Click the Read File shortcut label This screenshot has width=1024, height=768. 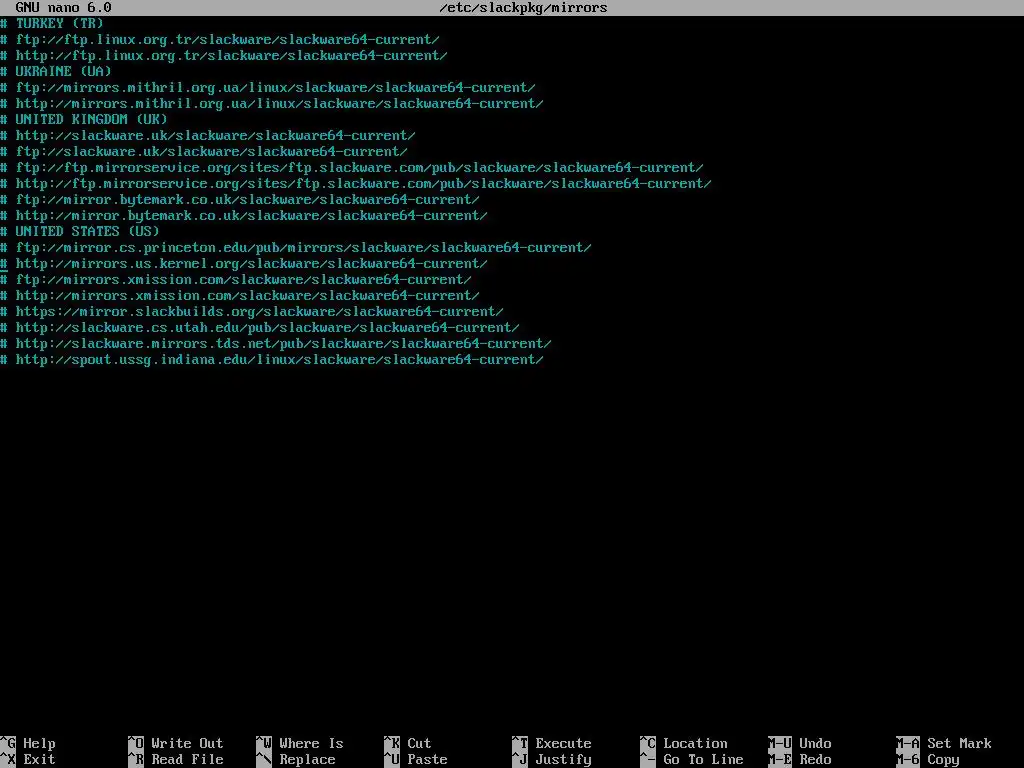click(x=187, y=760)
